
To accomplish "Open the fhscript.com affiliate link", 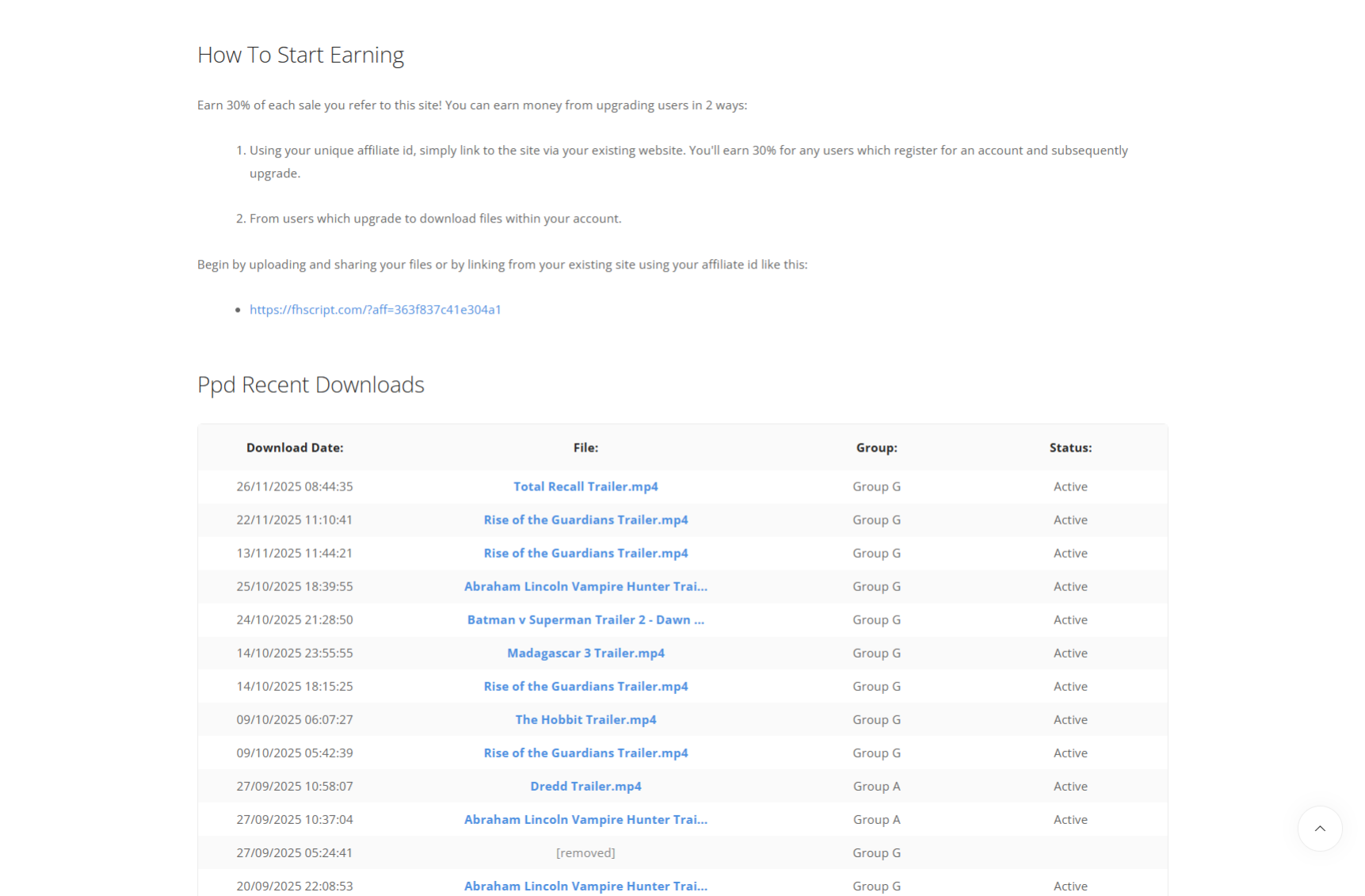I will [375, 310].
